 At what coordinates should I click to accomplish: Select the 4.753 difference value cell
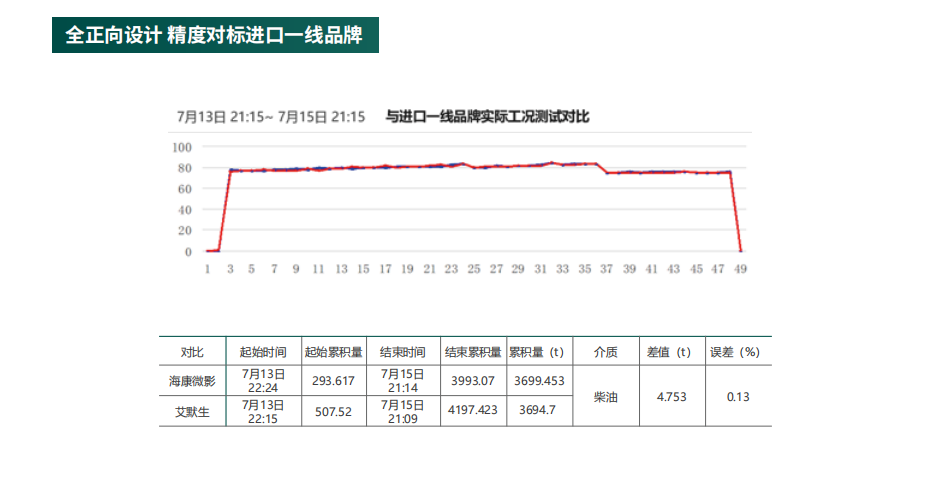[670, 396]
